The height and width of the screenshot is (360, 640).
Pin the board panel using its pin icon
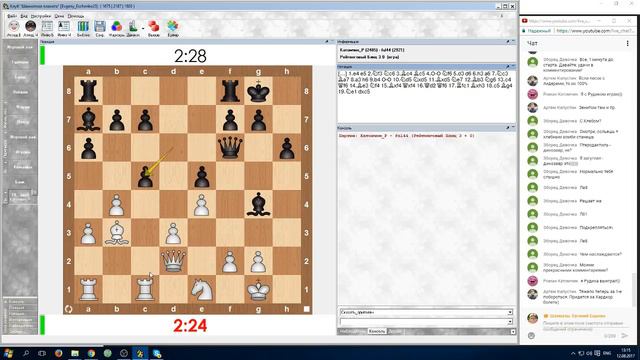point(327,42)
